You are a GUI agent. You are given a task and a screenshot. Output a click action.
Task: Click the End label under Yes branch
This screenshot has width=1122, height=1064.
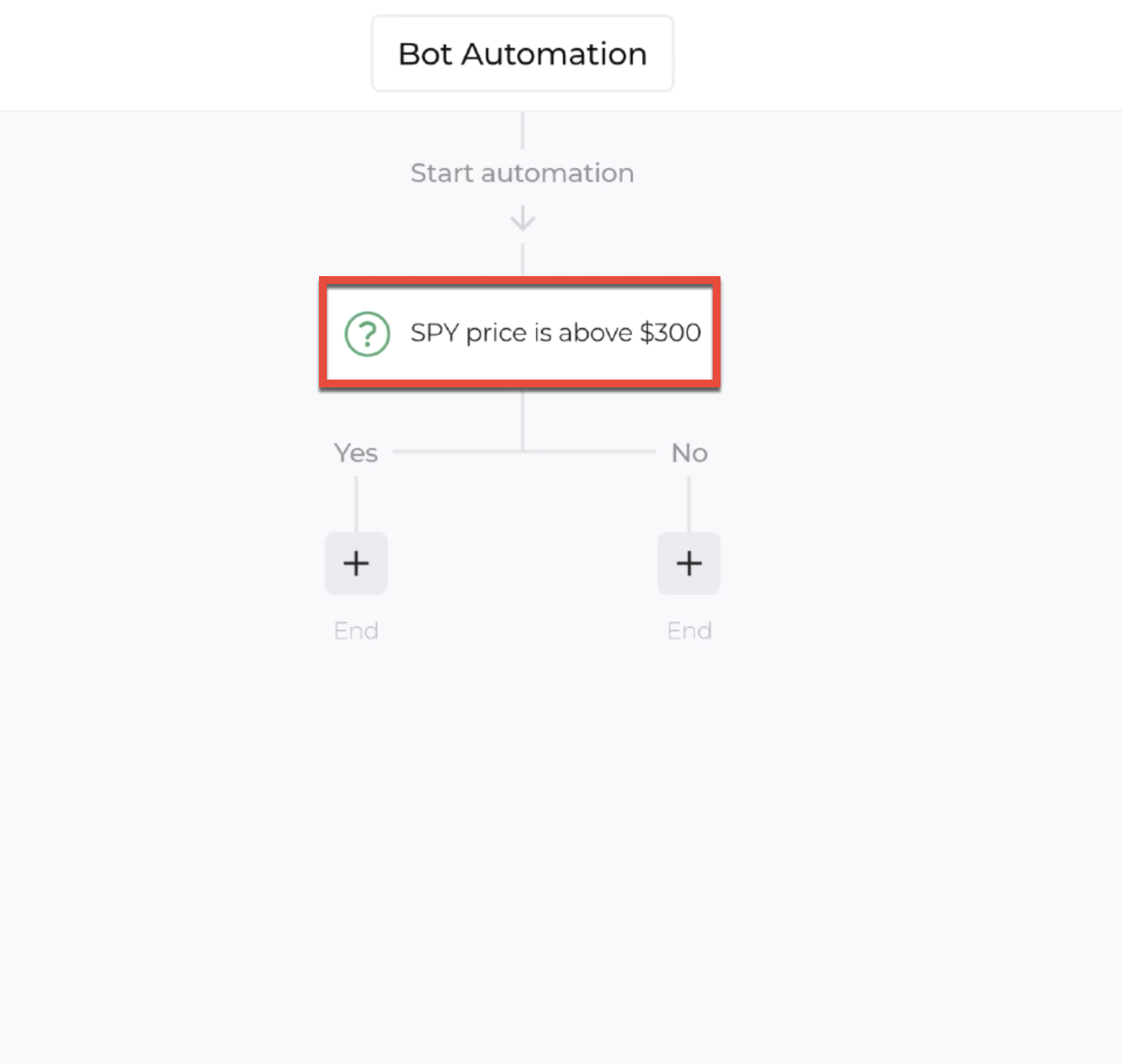click(356, 630)
